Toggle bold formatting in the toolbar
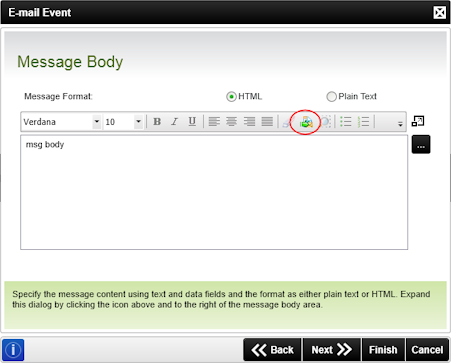451x363 pixels. pyautogui.click(x=157, y=122)
